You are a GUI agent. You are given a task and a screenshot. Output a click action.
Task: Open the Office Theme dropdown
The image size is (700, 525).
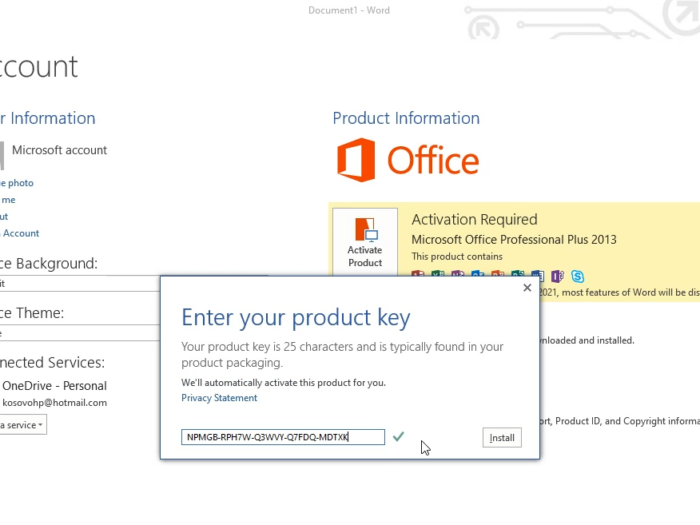click(x=80, y=333)
